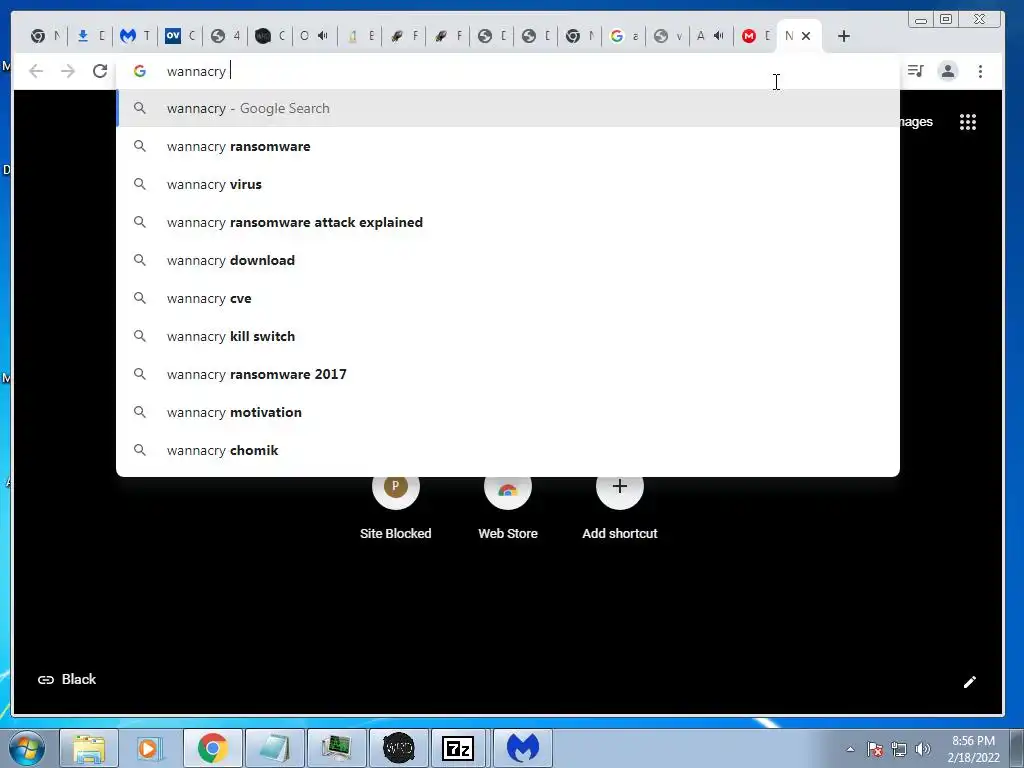
Task: Select the 'wannacry download' suggestion
Action: point(508,260)
